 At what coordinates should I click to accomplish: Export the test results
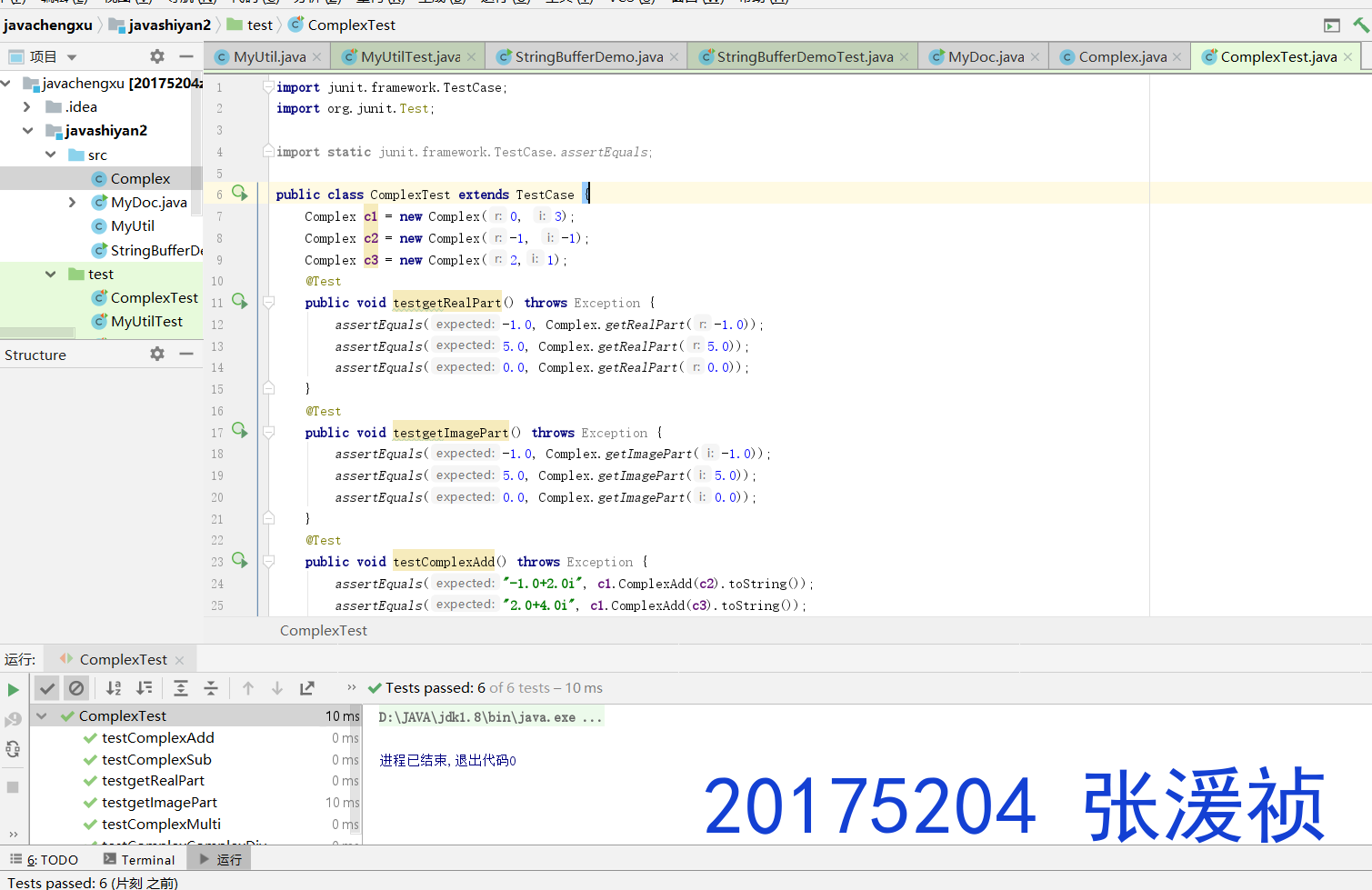tap(307, 688)
